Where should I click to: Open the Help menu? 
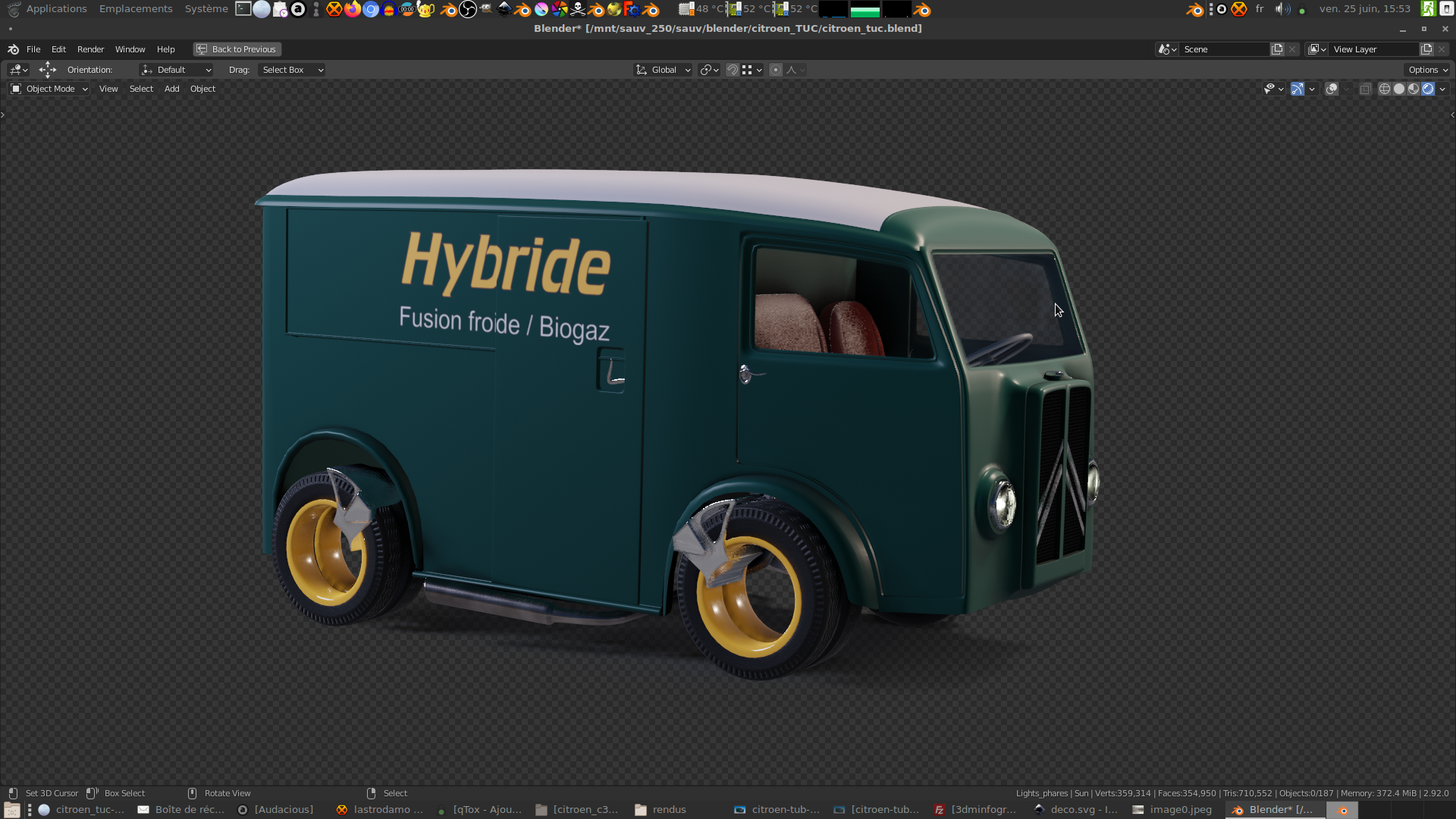click(x=165, y=49)
